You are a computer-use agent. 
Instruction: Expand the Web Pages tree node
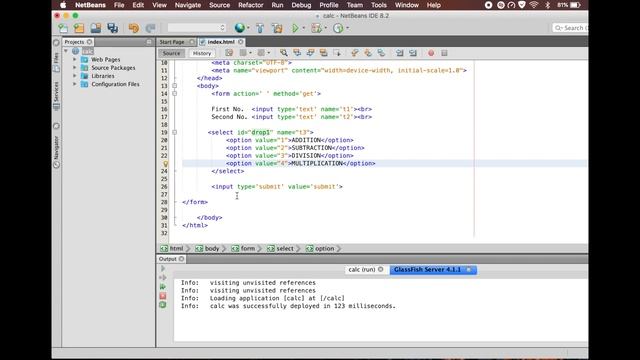75,60
